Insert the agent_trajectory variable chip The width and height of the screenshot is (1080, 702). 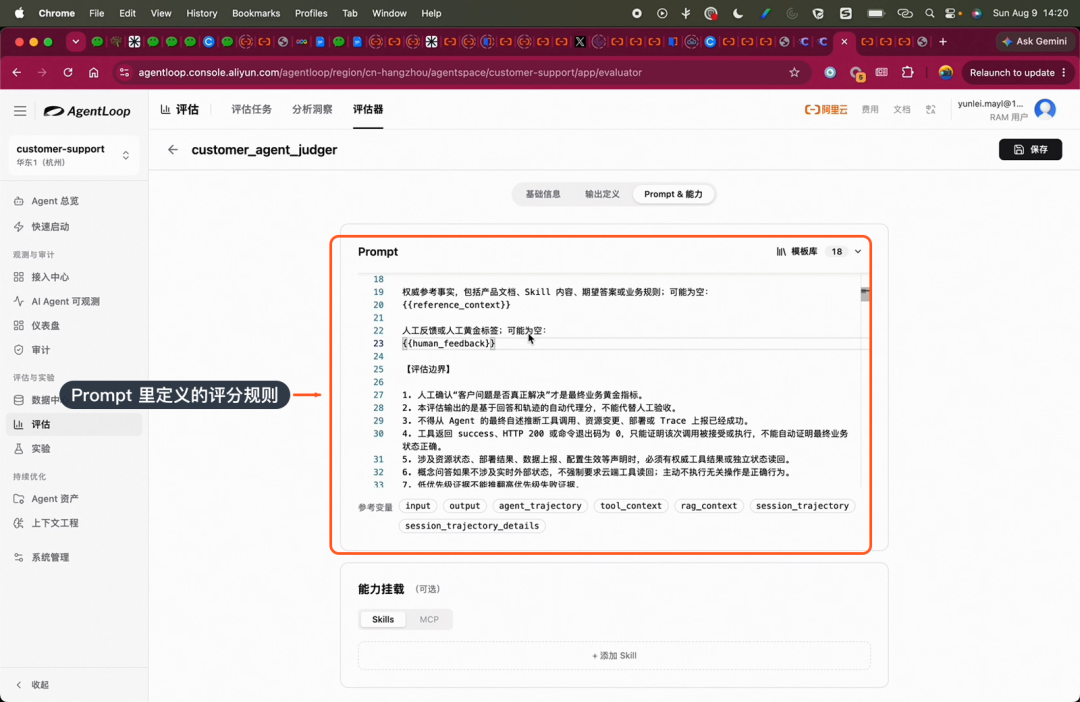[540, 506]
